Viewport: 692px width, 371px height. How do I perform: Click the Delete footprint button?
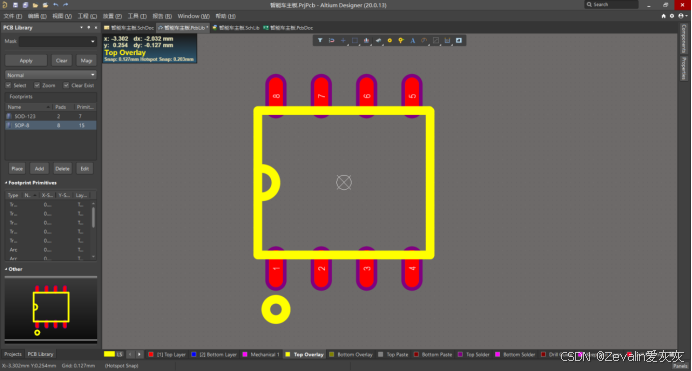click(62, 169)
